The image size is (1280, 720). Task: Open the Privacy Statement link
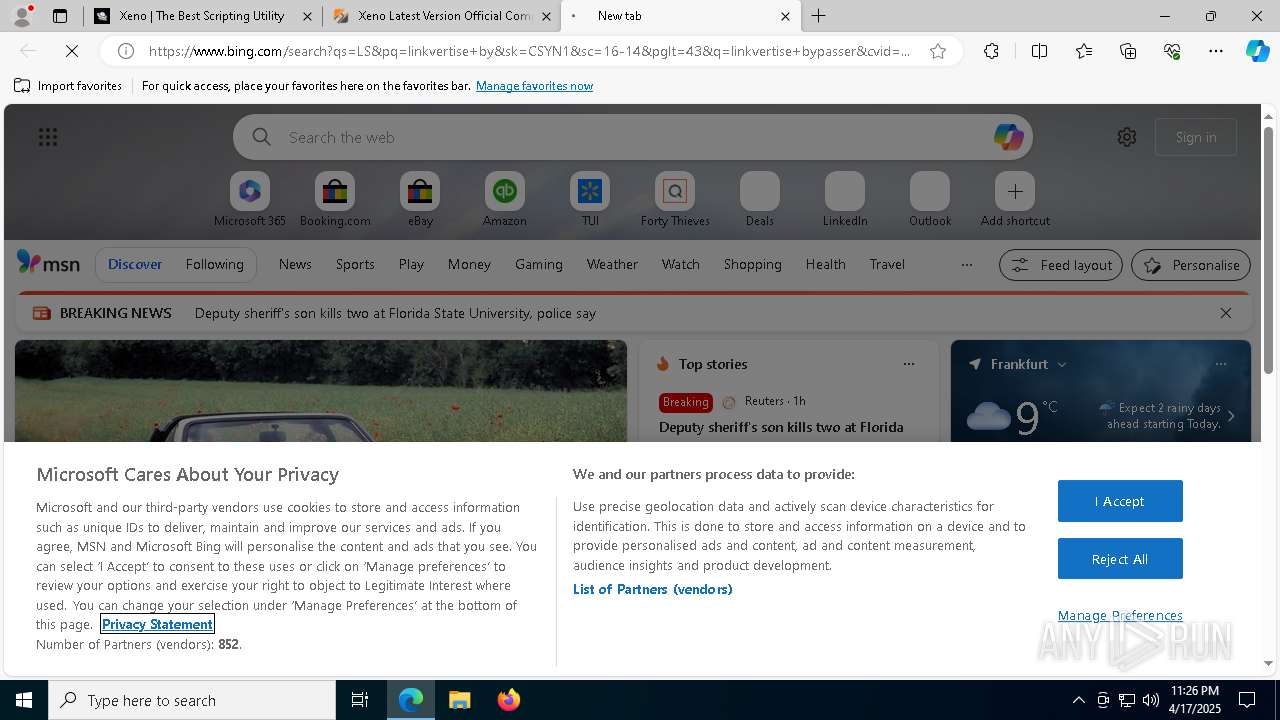pyautogui.click(x=157, y=624)
